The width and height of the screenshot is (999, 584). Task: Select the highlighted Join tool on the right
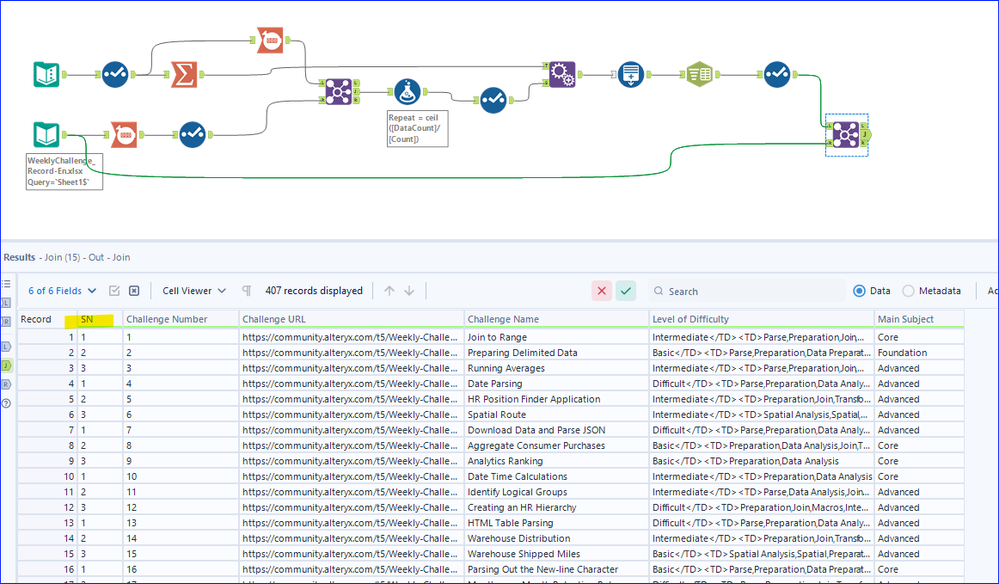click(x=845, y=135)
